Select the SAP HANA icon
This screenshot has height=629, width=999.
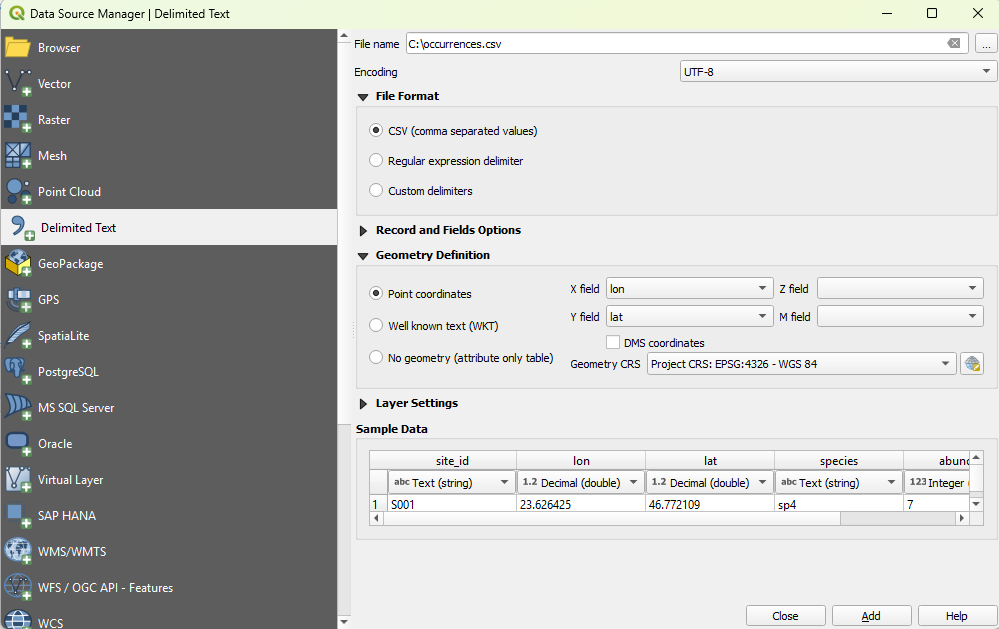(x=17, y=516)
